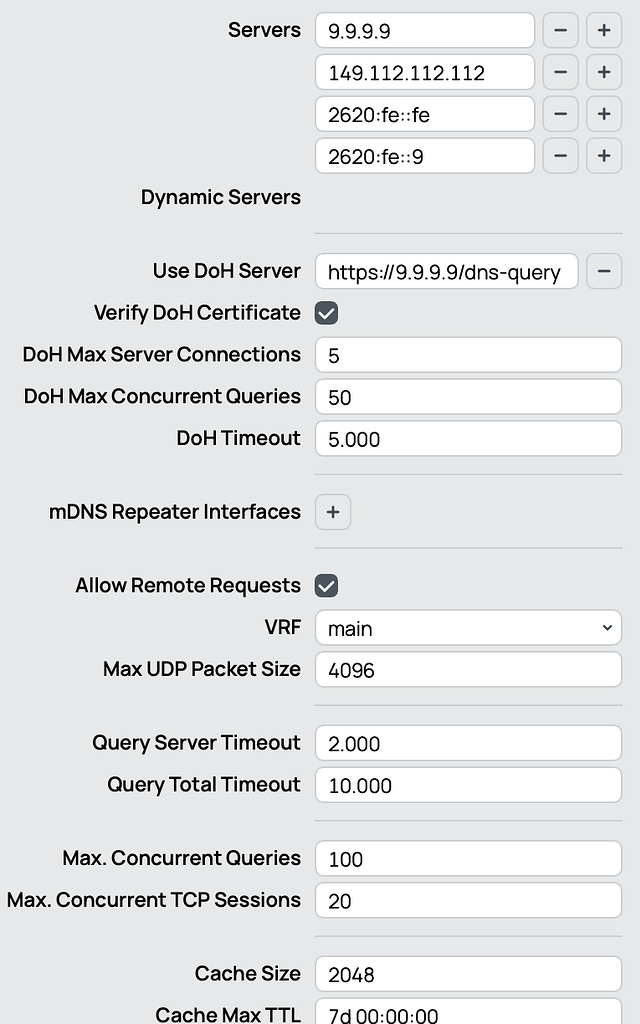The image size is (640, 1024).
Task: Remove server 149.112.112.112 with minus button
Action: point(560,72)
